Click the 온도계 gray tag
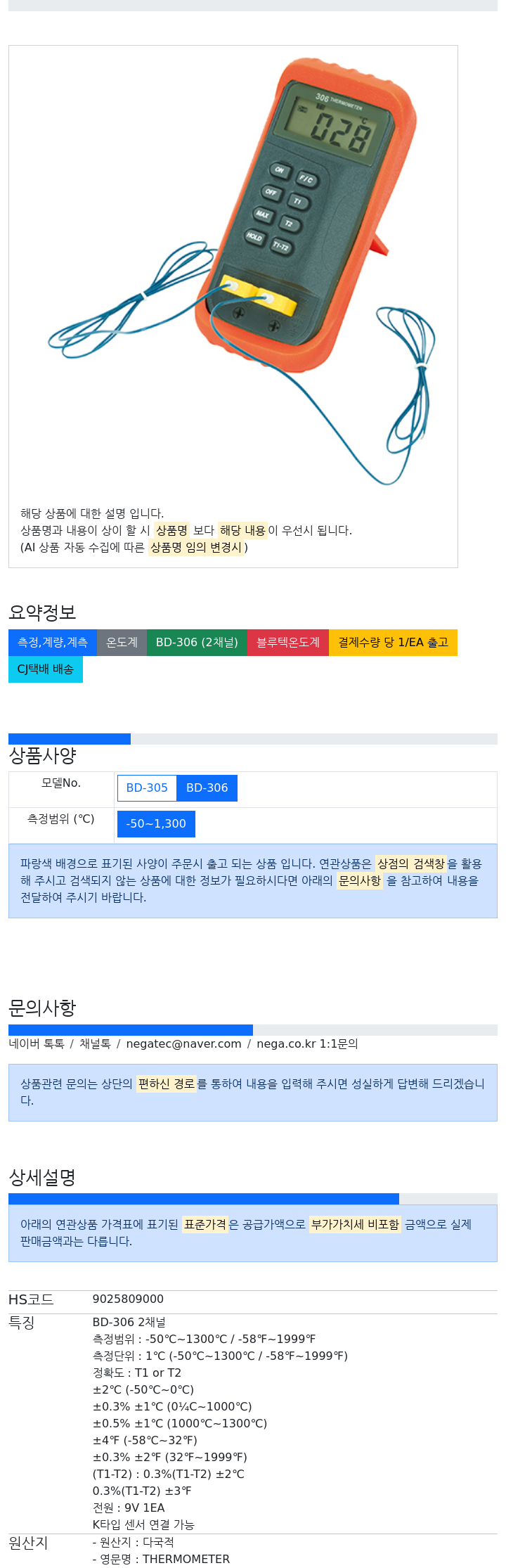The width and height of the screenshot is (506, 1568). (x=122, y=642)
